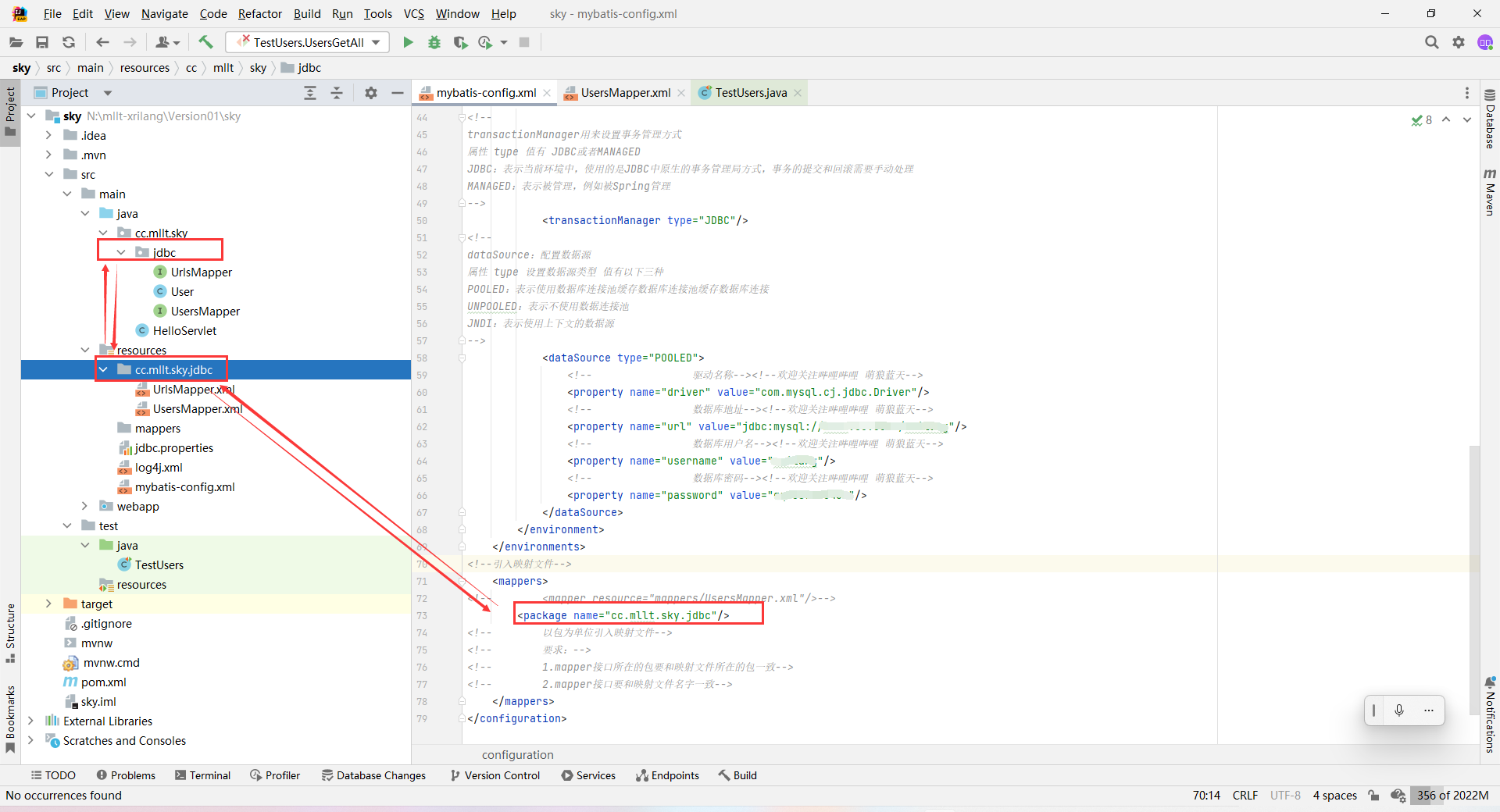This screenshot has height=812, width=1500.
Task: Navigate back with the left arrow
Action: click(x=102, y=42)
